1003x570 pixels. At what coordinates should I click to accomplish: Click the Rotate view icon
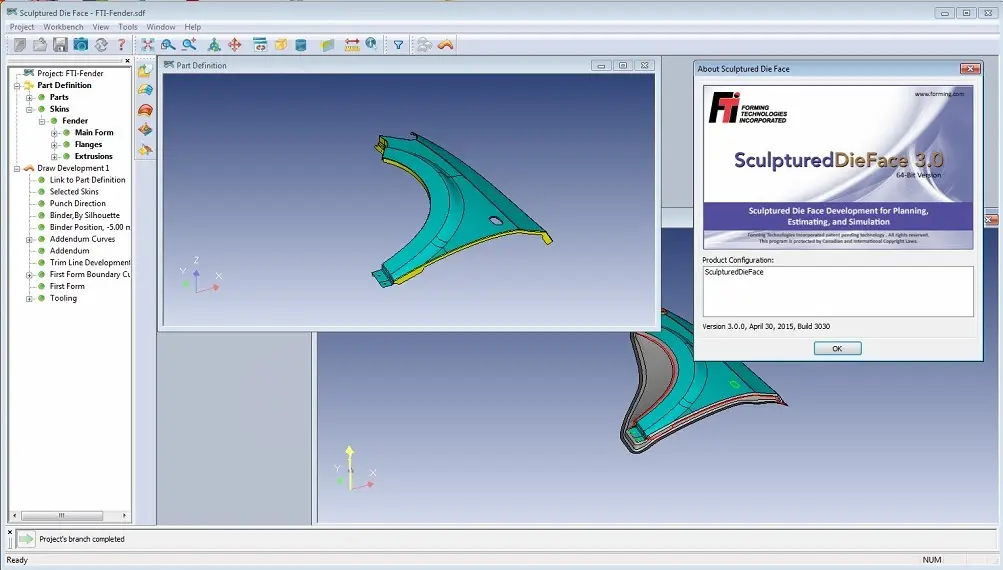click(x=214, y=45)
